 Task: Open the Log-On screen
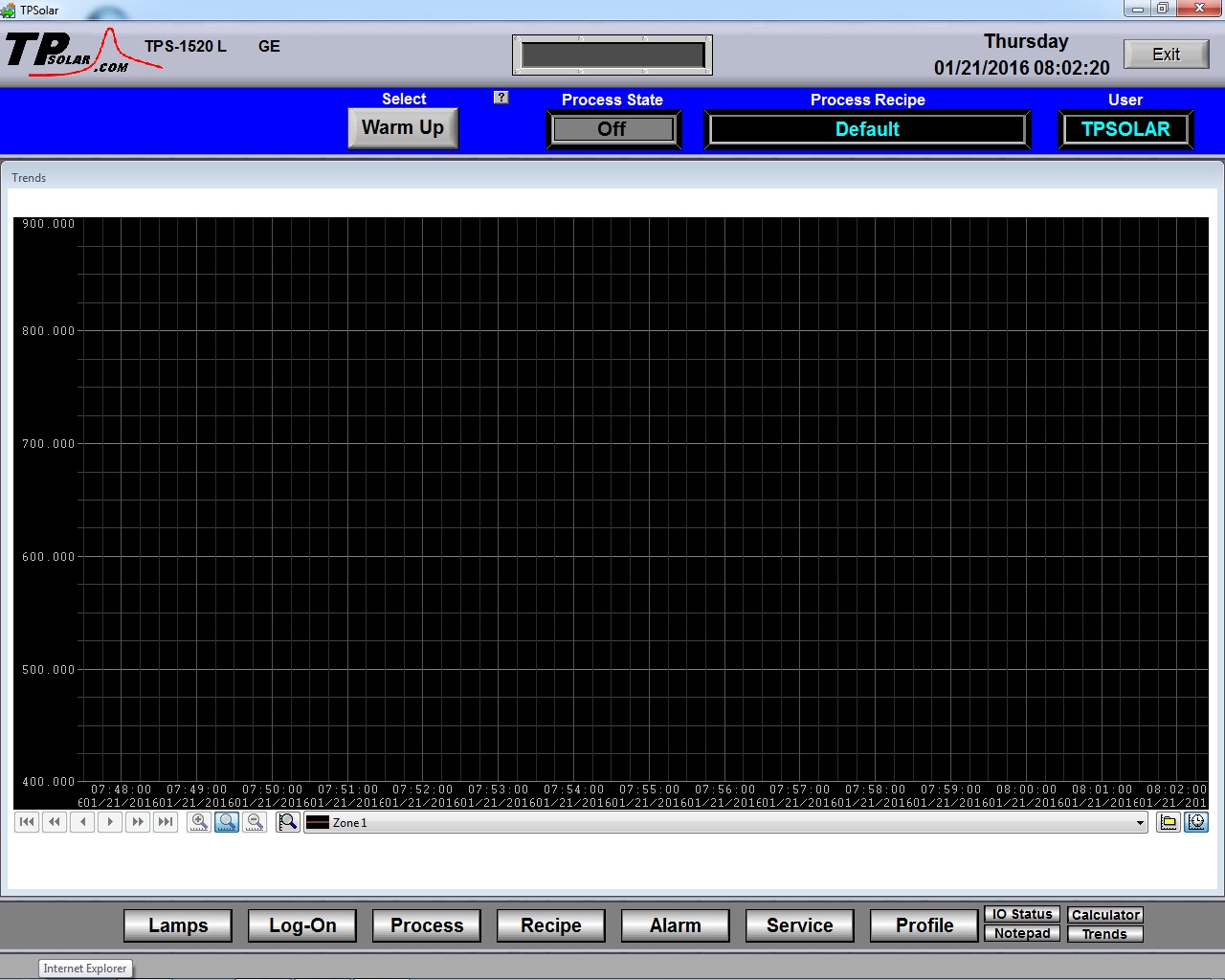tap(302, 925)
